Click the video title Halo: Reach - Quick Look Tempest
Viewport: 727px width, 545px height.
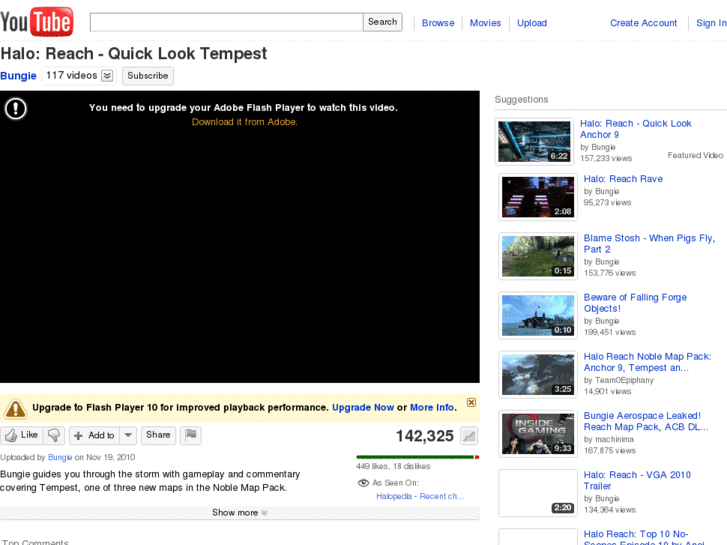pos(134,54)
